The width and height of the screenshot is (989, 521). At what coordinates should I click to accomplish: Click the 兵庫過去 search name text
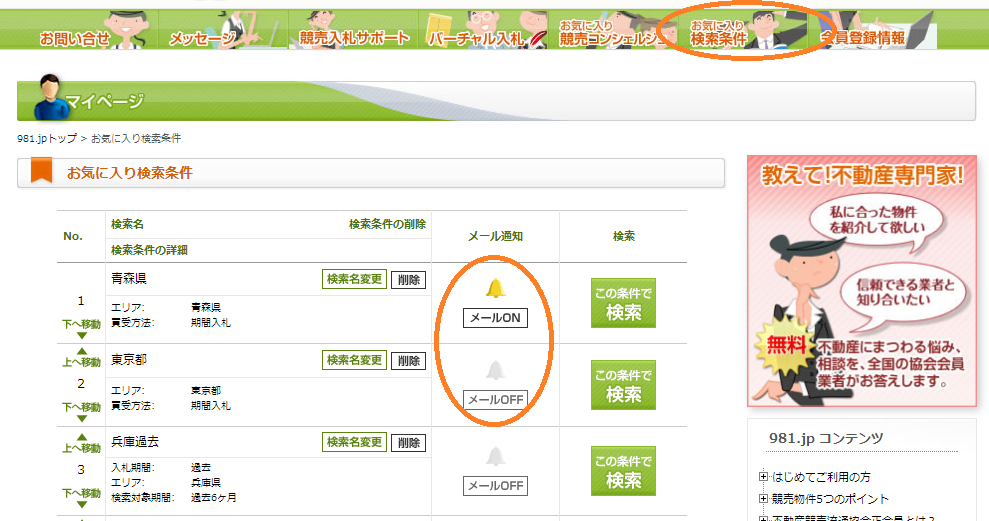click(x=135, y=442)
